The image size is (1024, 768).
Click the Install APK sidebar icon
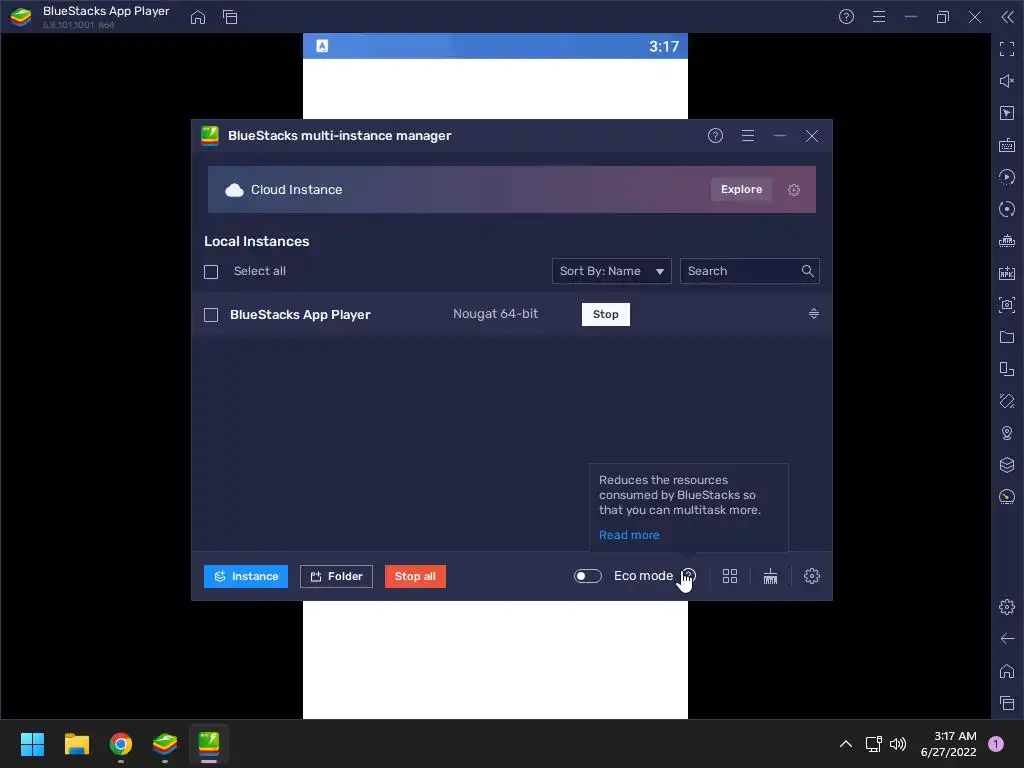1006,273
